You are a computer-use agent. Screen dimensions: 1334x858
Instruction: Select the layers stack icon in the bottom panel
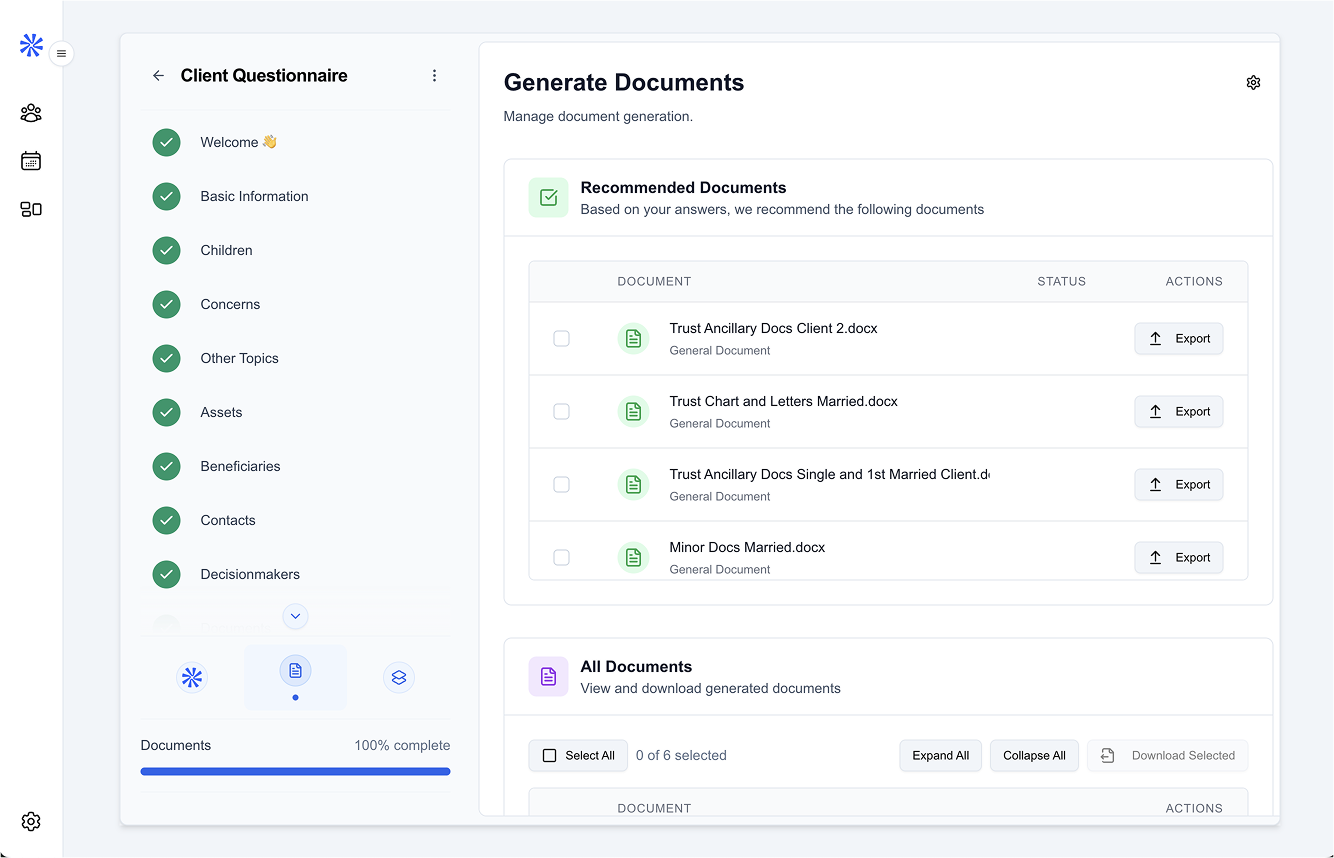[399, 677]
